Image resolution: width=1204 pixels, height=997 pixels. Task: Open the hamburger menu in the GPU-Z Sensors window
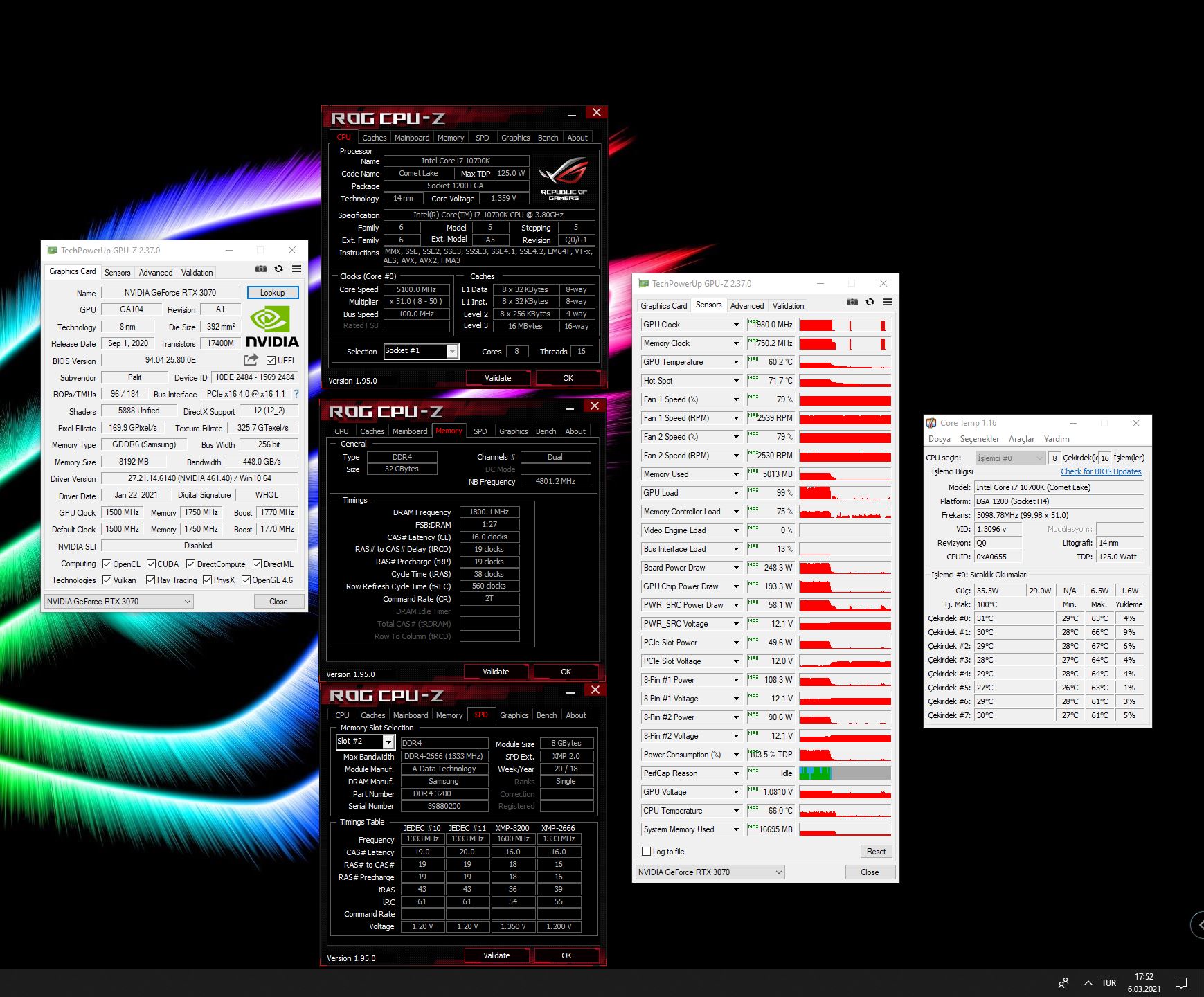(888, 302)
